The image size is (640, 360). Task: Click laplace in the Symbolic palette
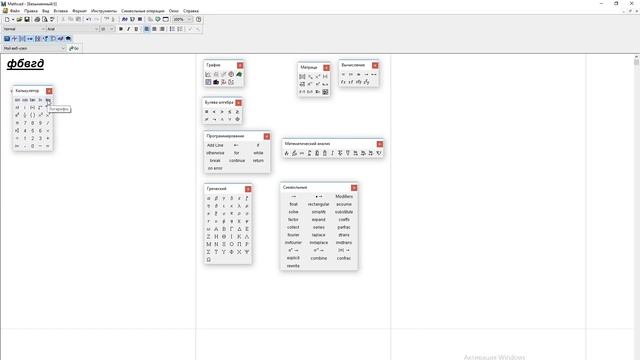tap(319, 235)
